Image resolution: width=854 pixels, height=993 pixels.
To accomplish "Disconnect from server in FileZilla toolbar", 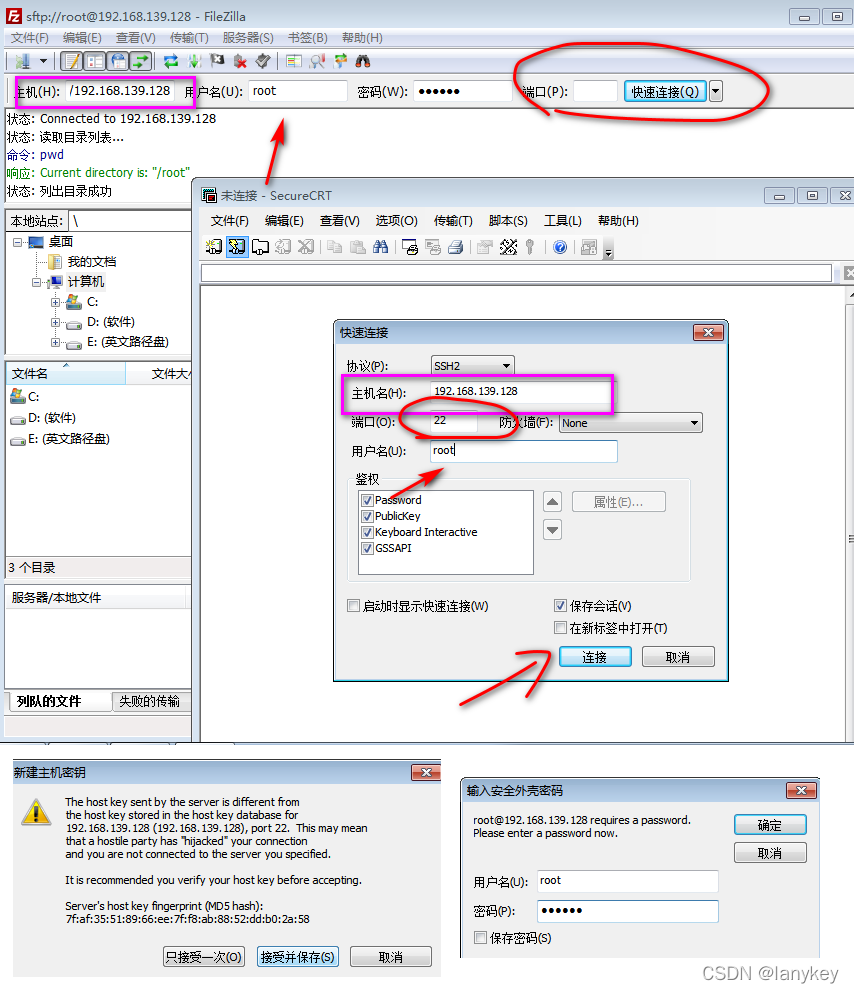I will pos(240,61).
